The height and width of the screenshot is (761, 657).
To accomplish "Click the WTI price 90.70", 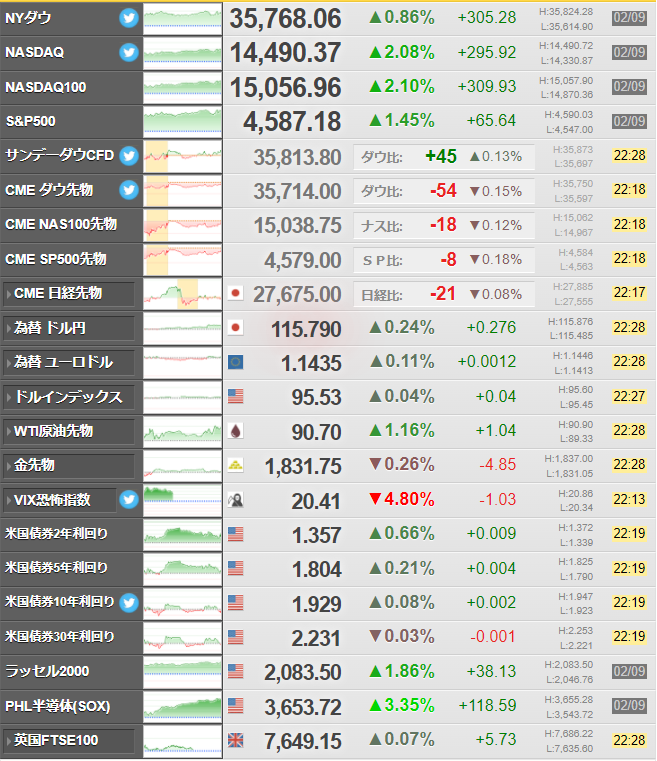I will tap(316, 432).
